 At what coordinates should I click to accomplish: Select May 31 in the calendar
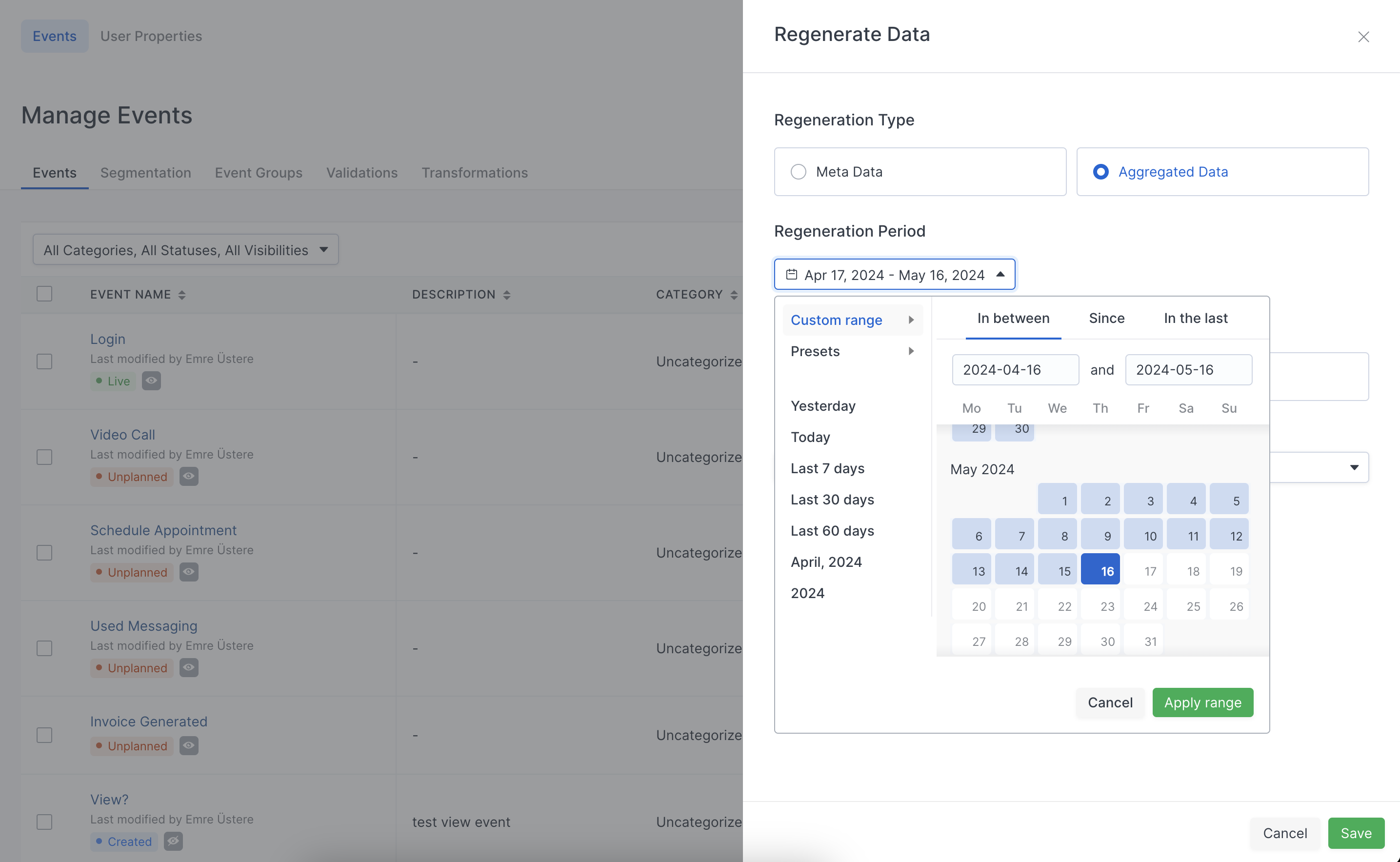coord(1143,640)
